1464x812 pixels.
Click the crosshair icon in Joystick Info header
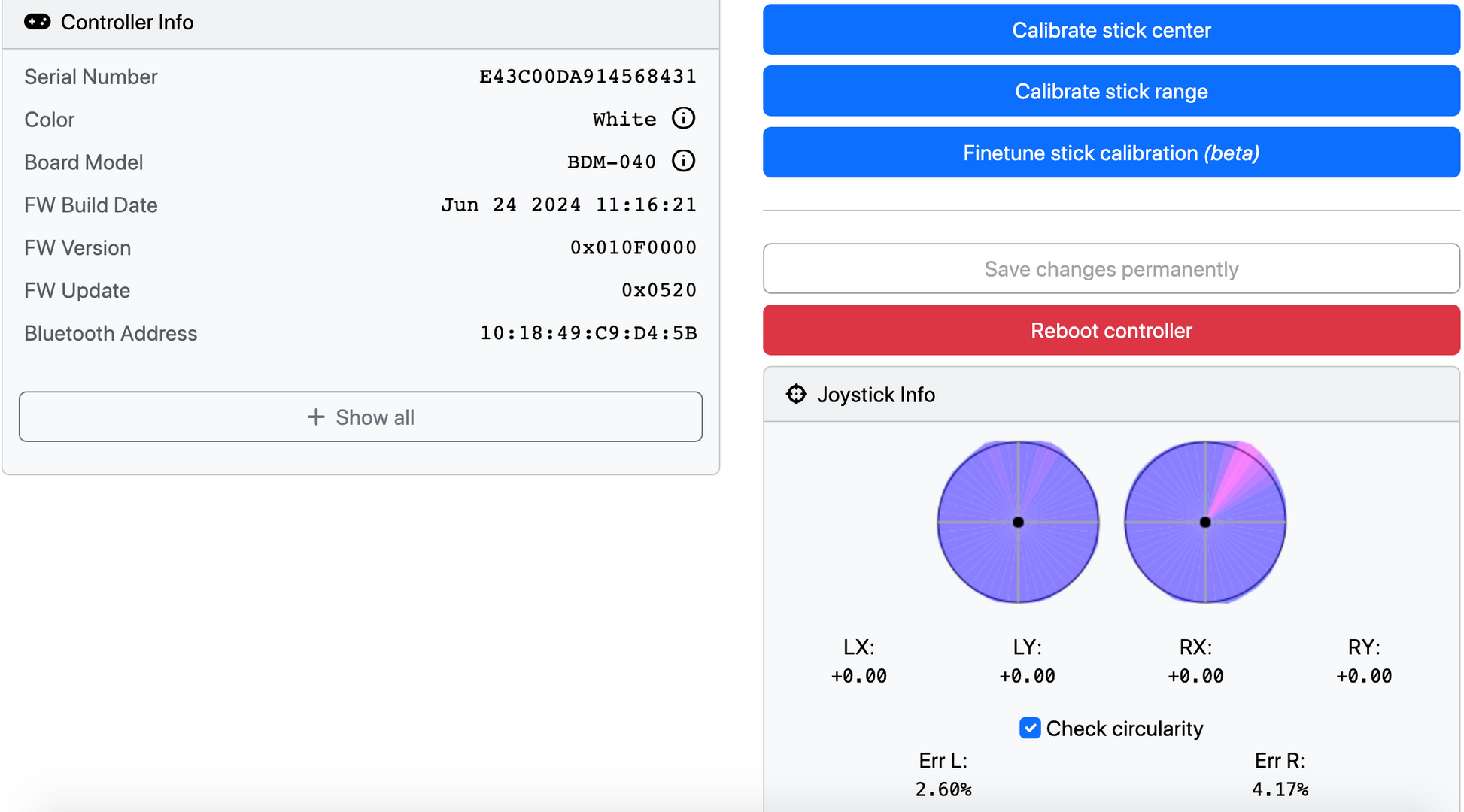click(796, 394)
